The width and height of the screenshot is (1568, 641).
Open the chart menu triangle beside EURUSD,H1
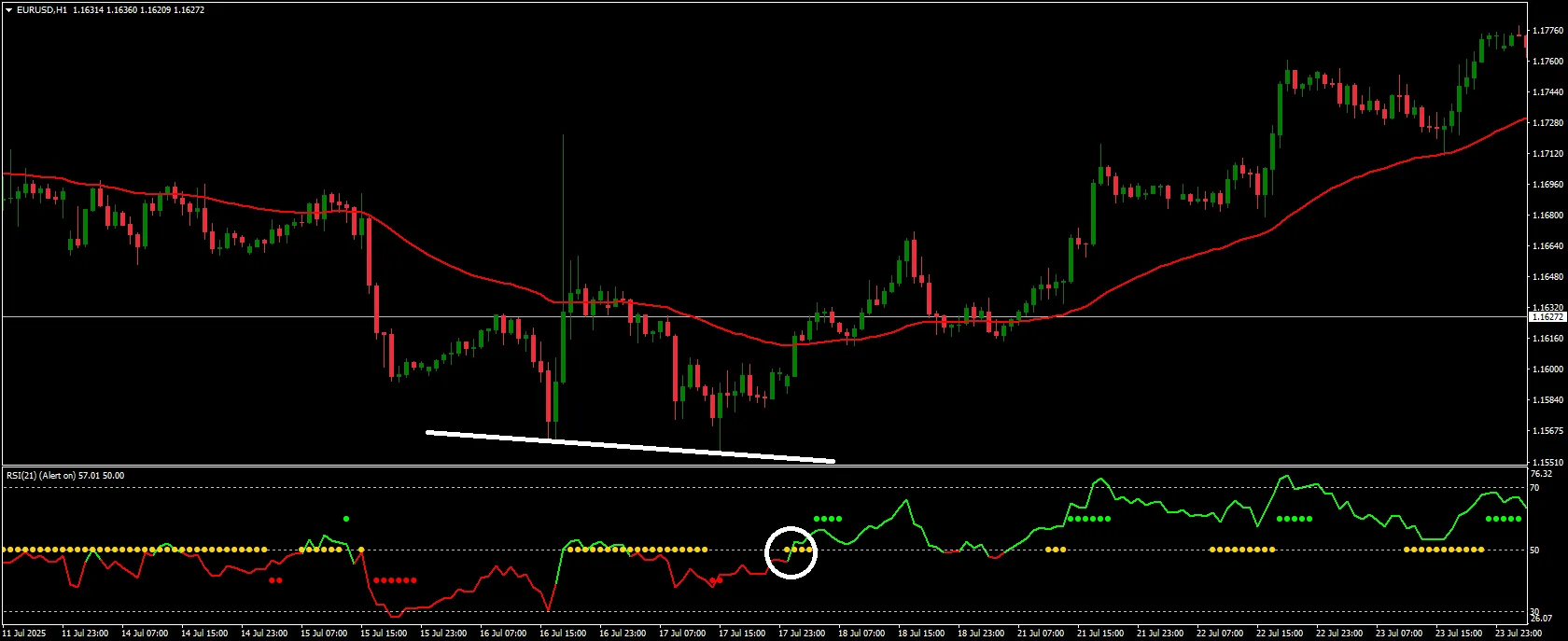(8, 9)
